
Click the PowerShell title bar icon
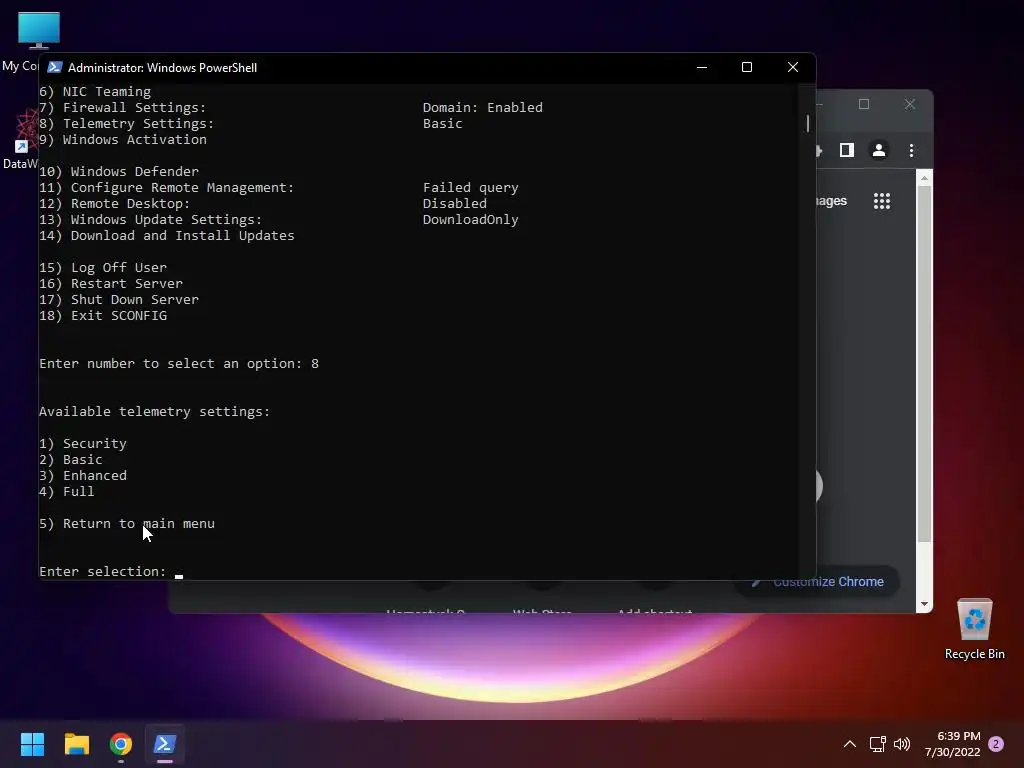(55, 67)
